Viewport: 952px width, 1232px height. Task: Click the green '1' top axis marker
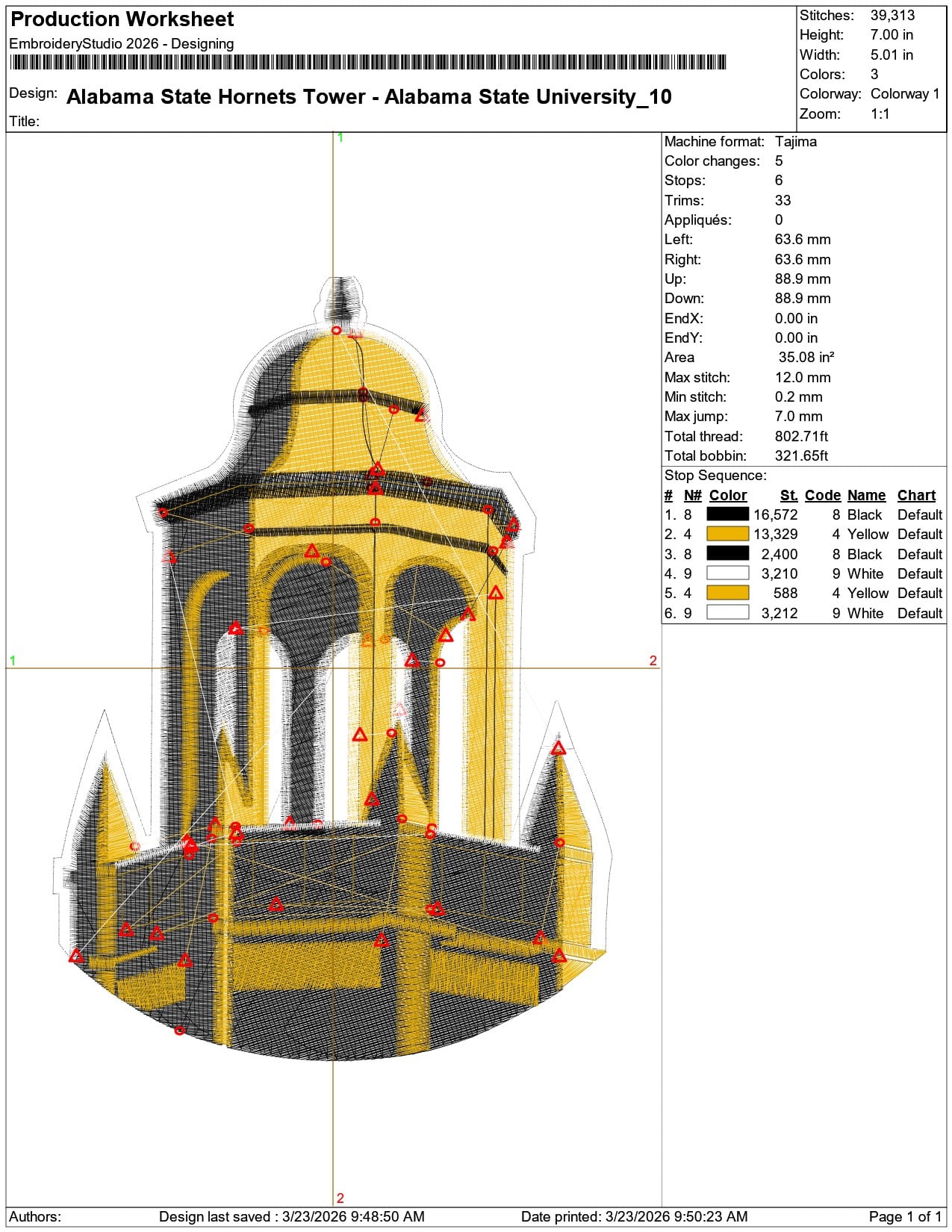[340, 137]
